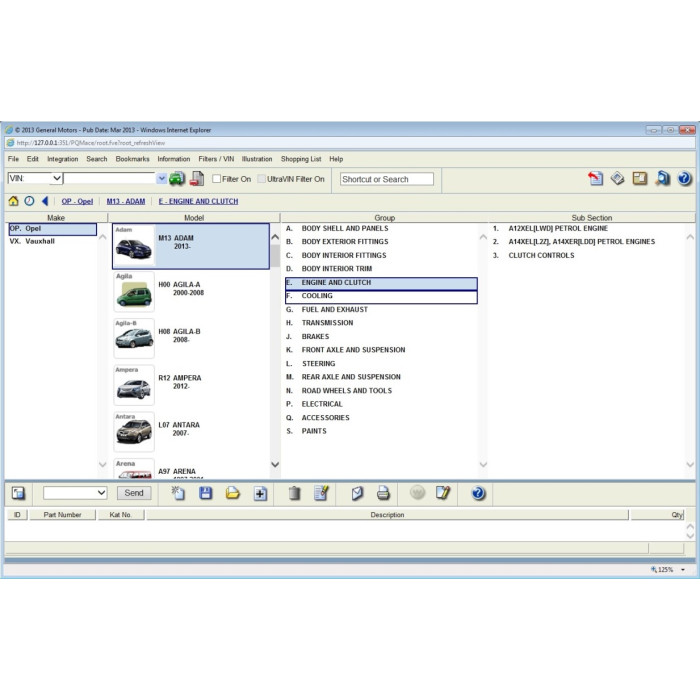The height and width of the screenshot is (700, 700).
Task: Open the Information menu
Action: pyautogui.click(x=174, y=159)
